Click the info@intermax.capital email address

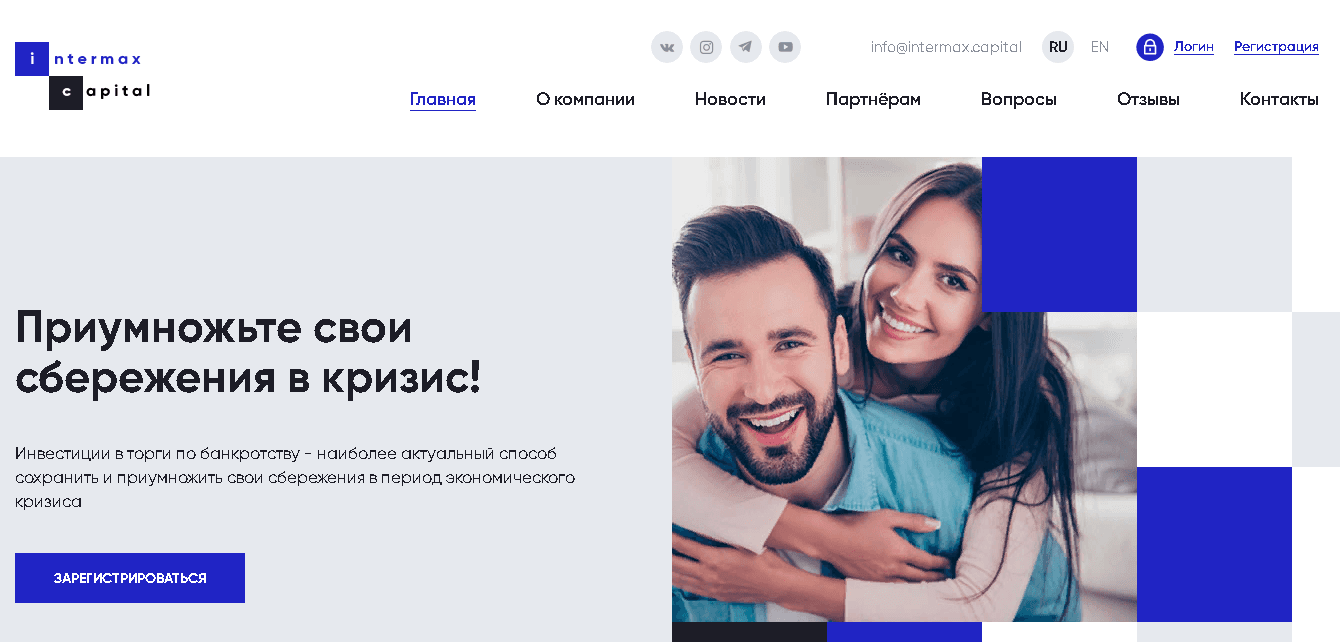pos(946,47)
